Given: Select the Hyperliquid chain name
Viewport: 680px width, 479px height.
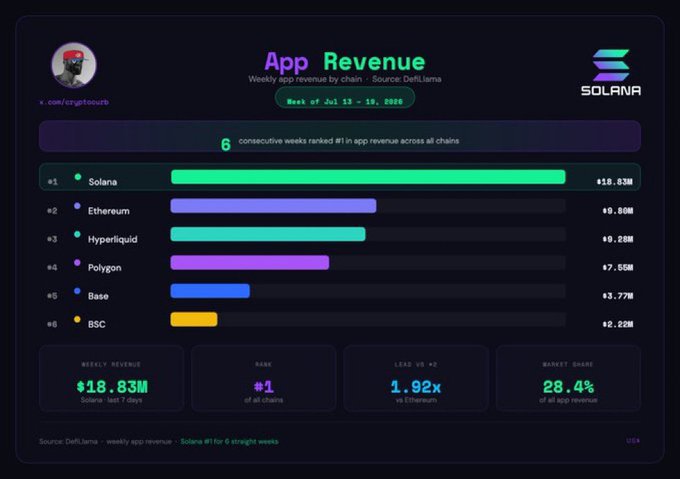Looking at the screenshot, I should [112, 239].
